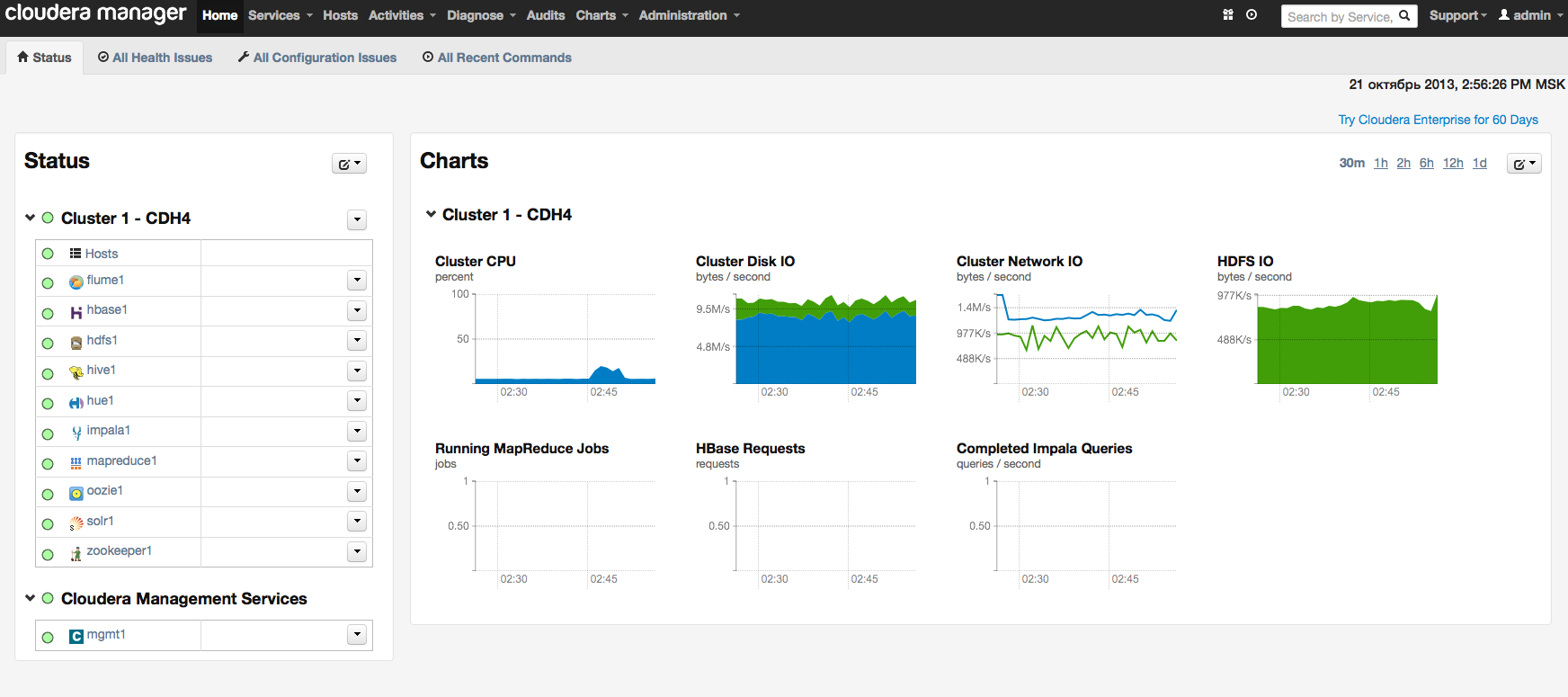Click Try Cloudera Enterprise for 60 Days link
The image size is (1568, 697).
[1438, 120]
